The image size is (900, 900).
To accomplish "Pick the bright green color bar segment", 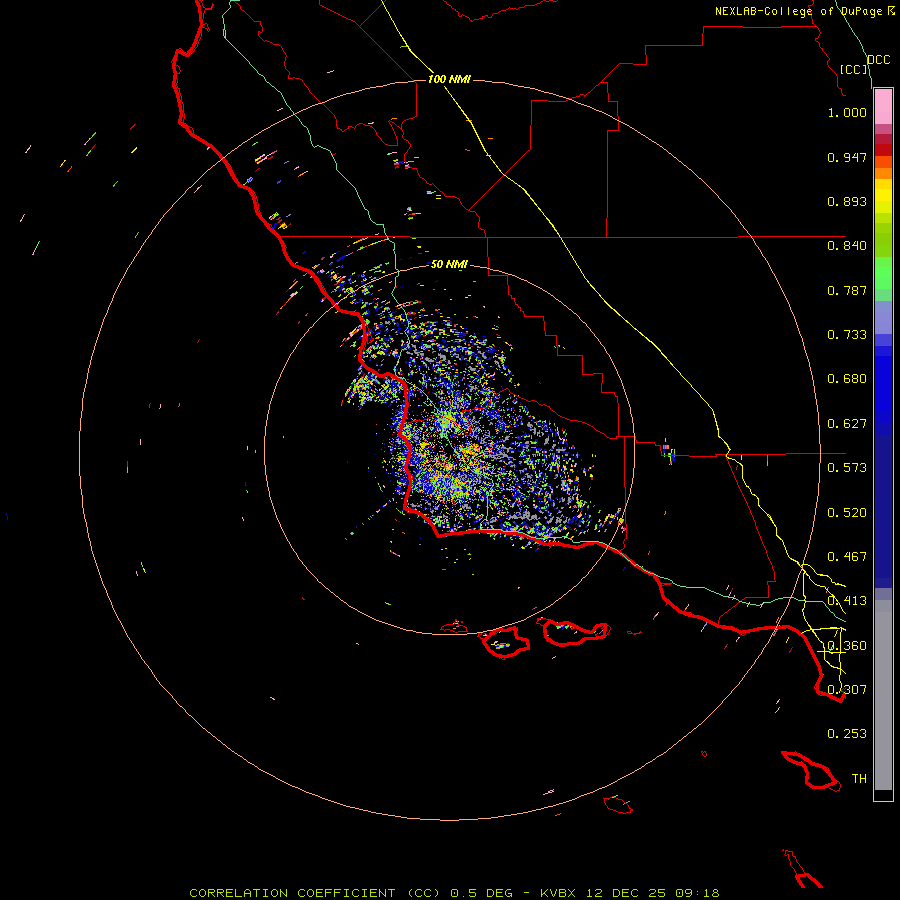I will coord(883,273).
